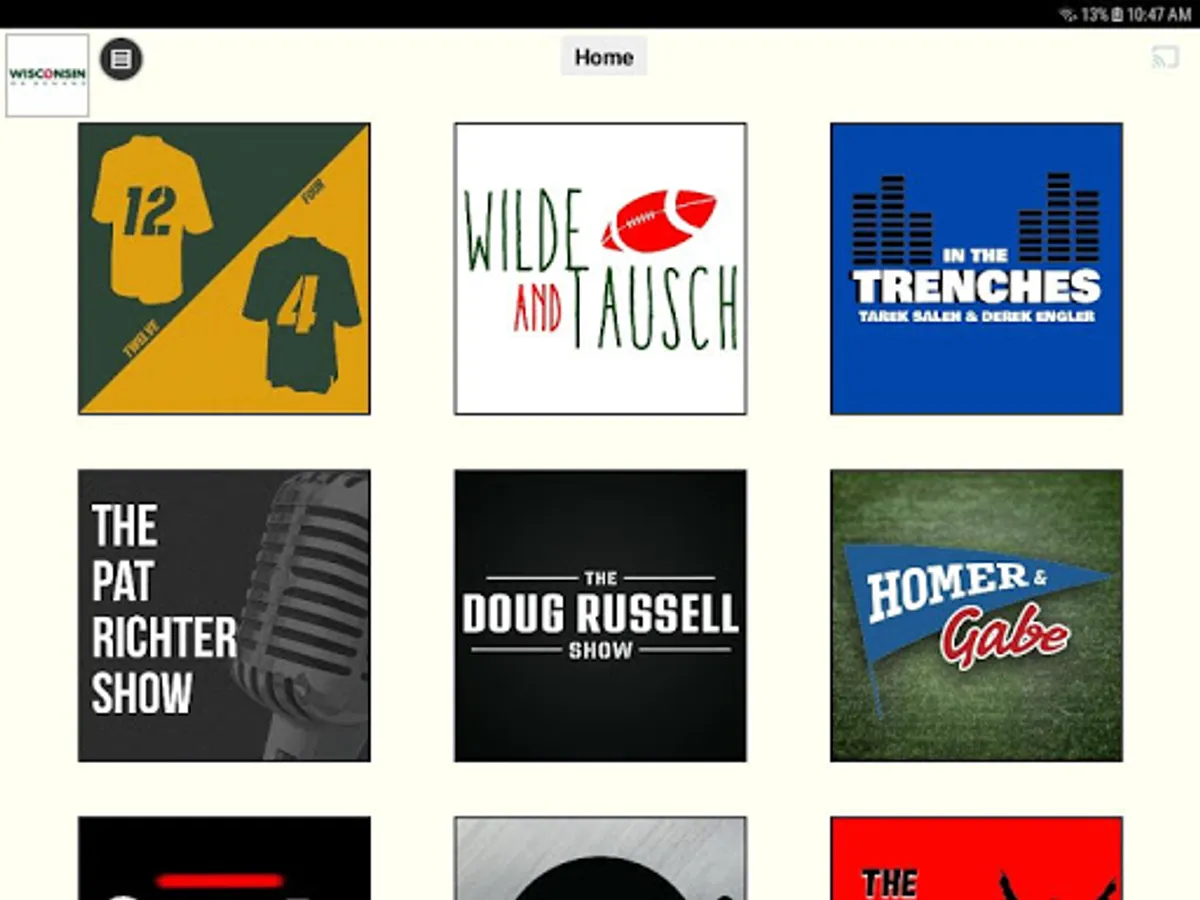The width and height of the screenshot is (1200, 900).
Task: Tap the cast screen icon
Action: (x=1165, y=58)
